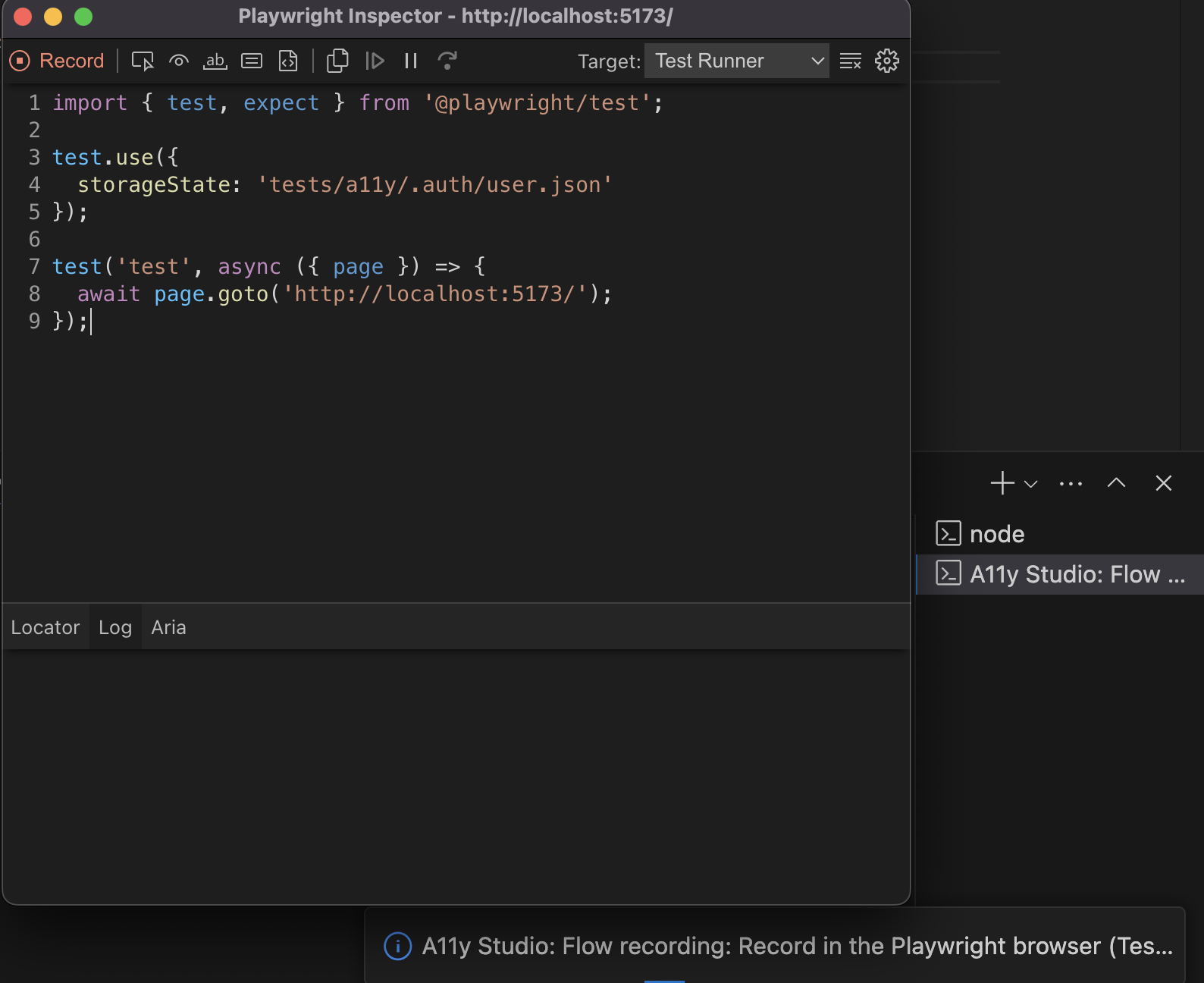
Task: Click the A11y Studio notification message
Action: [797, 946]
